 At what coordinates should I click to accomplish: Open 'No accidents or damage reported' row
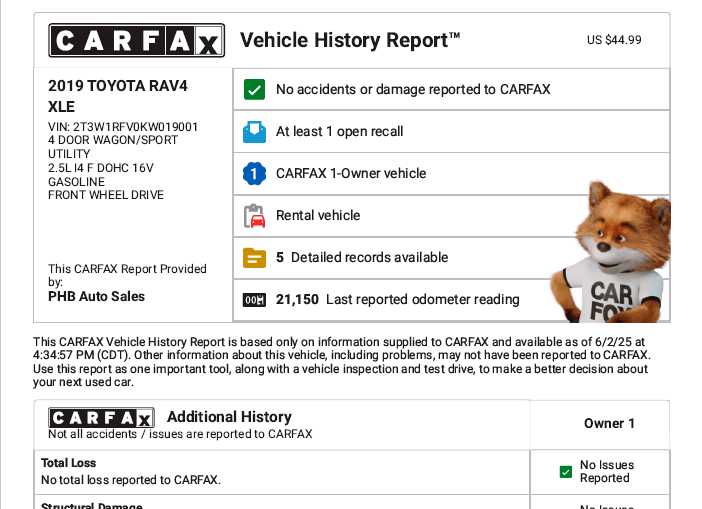tap(412, 90)
